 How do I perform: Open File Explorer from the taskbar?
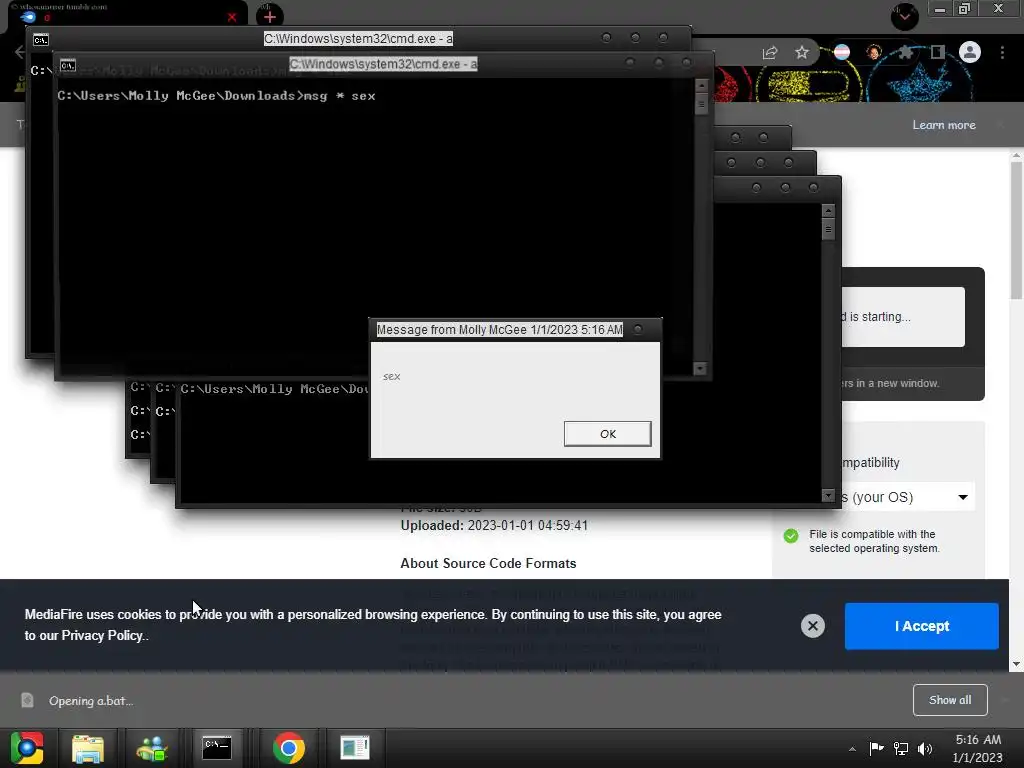pos(88,748)
